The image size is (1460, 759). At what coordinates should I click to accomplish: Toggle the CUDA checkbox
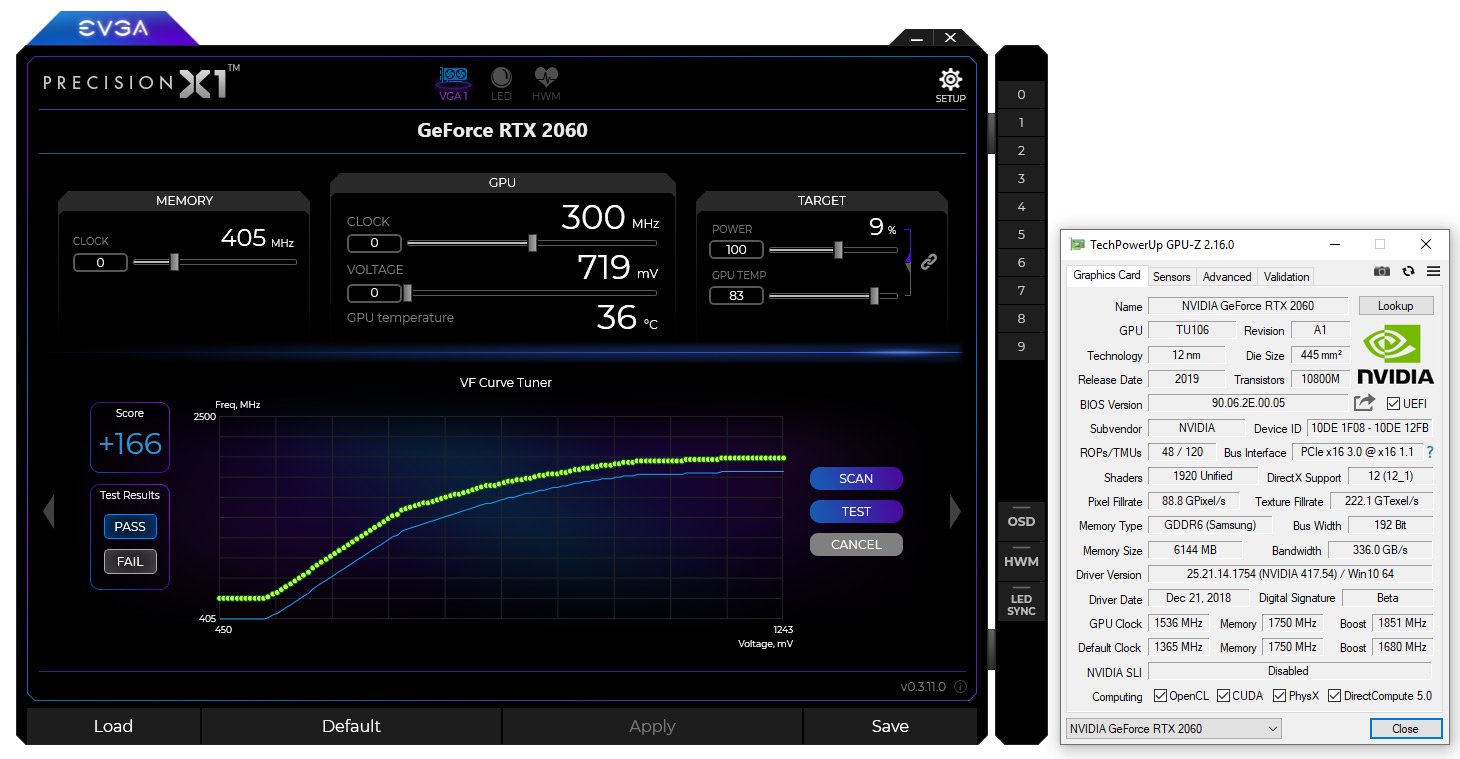[x=1224, y=696]
